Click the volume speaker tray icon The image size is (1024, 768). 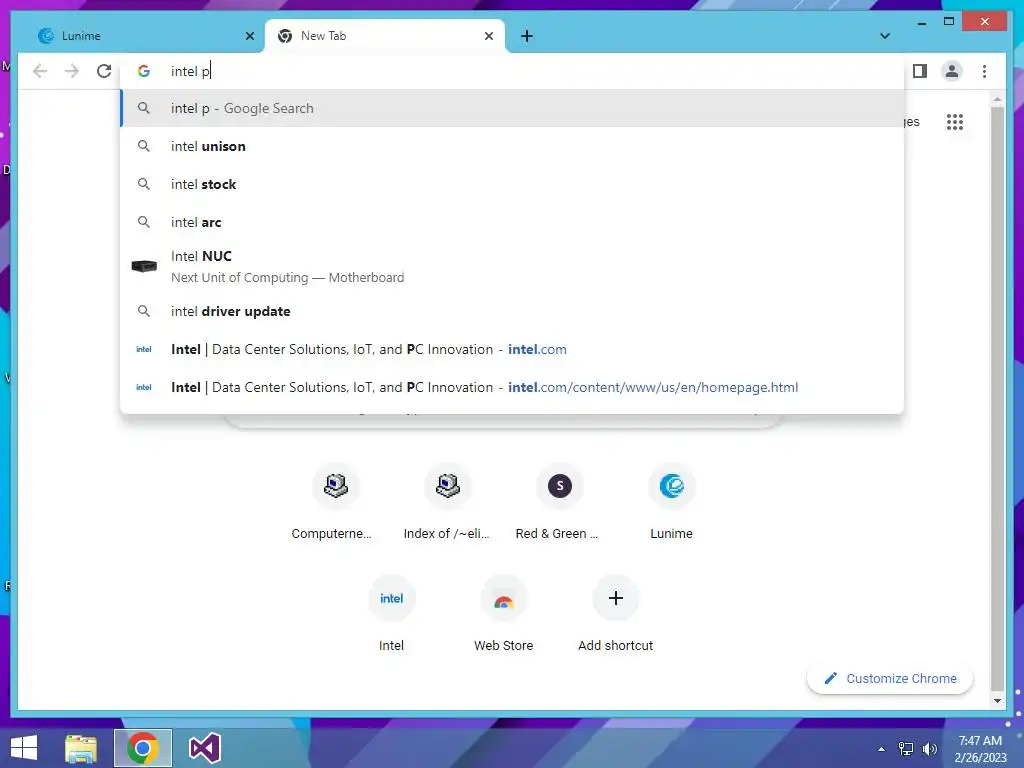click(x=930, y=749)
